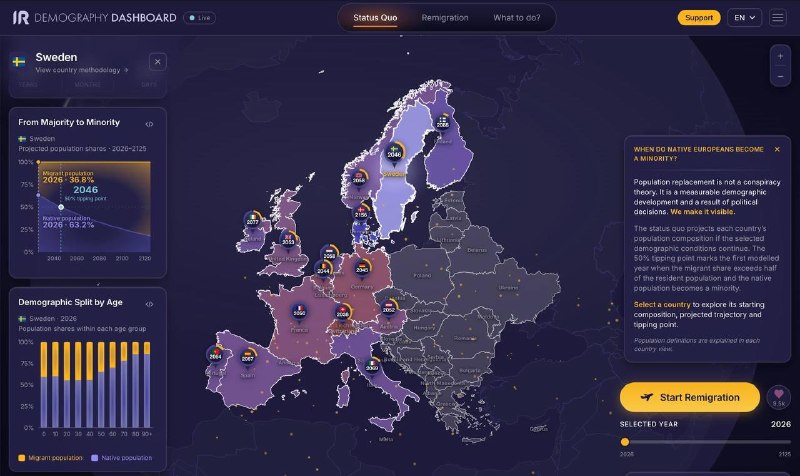
Task: Click the heart like icon
Action: pos(778,396)
